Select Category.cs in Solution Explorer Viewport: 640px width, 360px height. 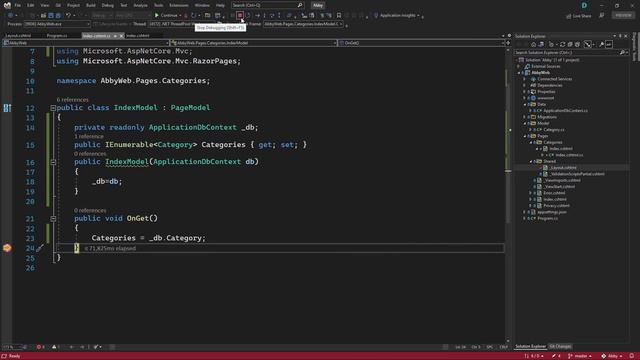553,130
